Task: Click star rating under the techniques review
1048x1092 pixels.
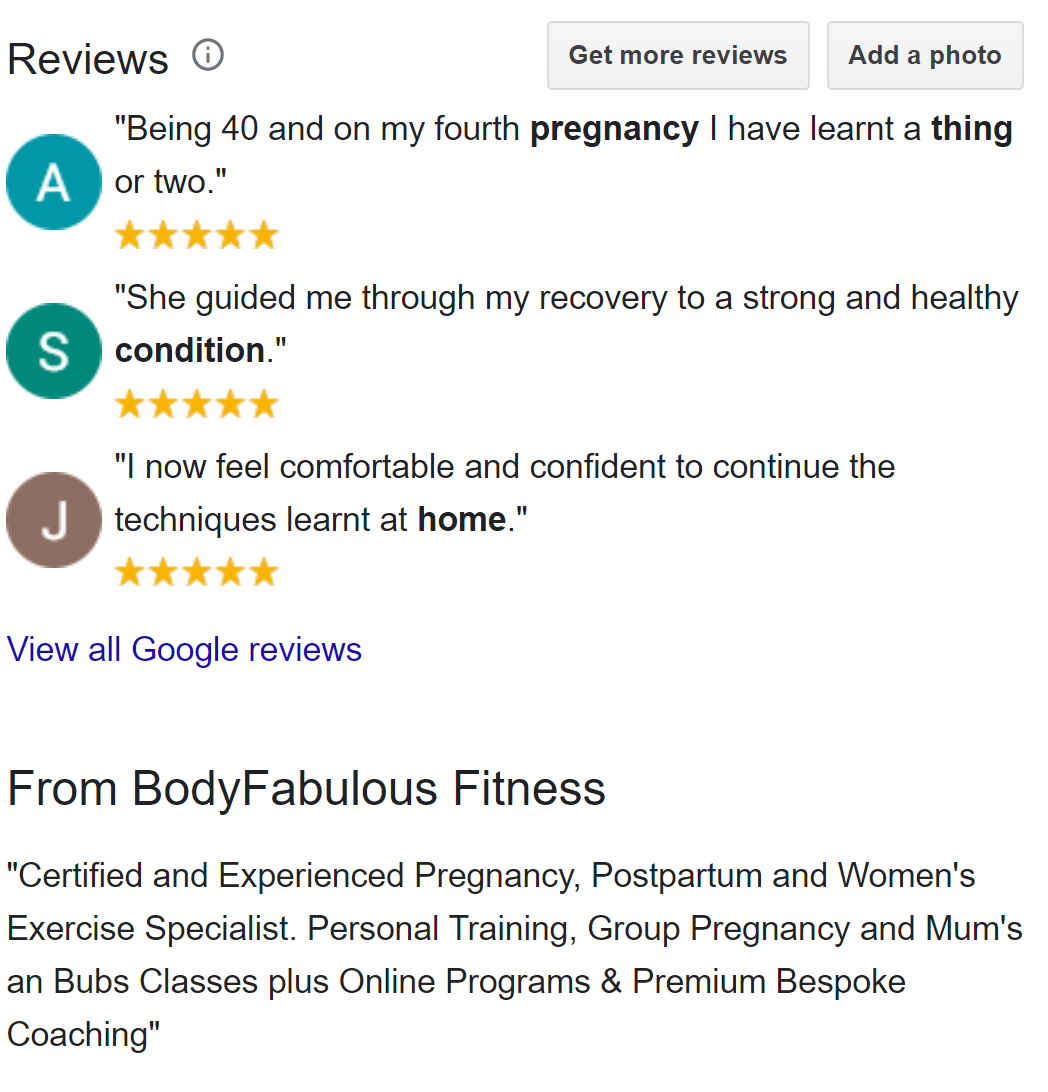Action: click(196, 573)
